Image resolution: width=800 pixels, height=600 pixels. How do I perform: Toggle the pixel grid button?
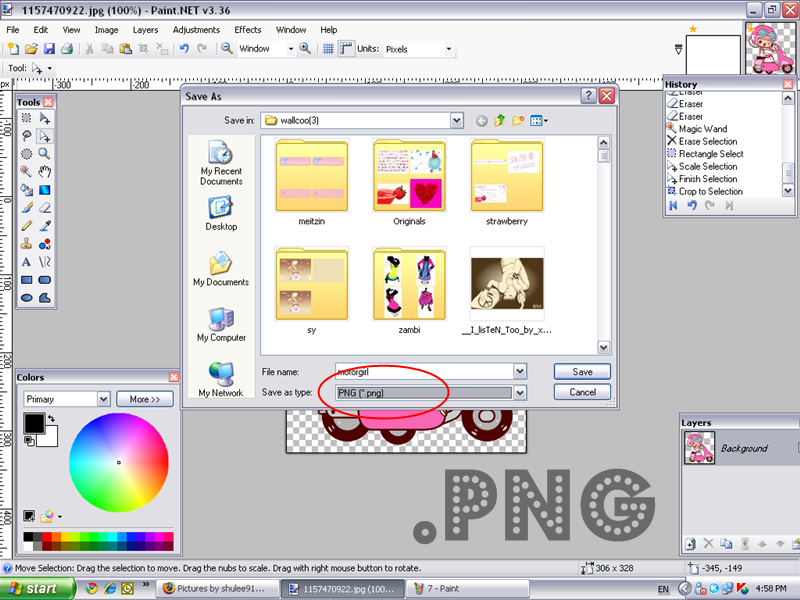coord(329,48)
